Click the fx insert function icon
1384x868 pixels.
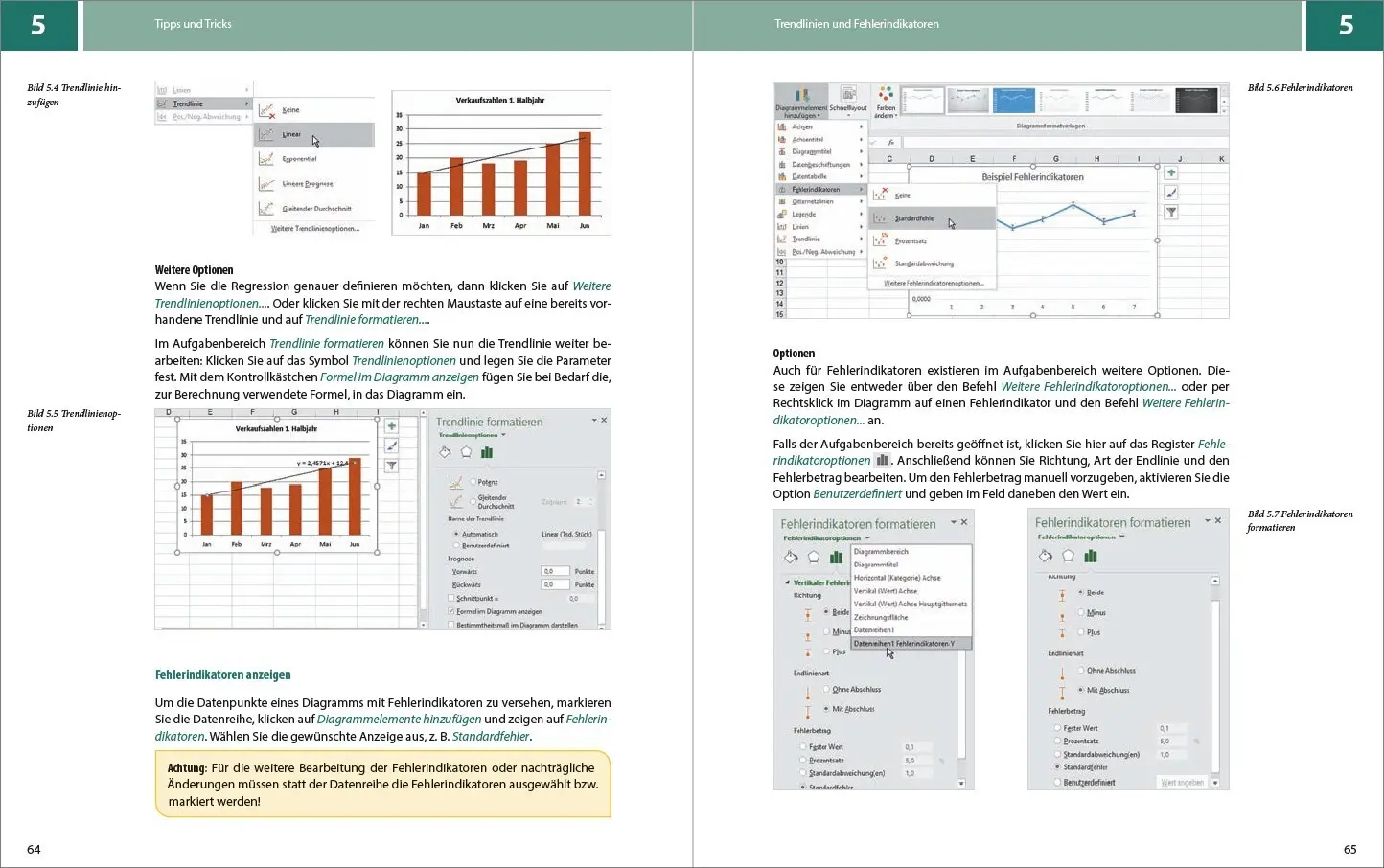pyautogui.click(x=890, y=142)
